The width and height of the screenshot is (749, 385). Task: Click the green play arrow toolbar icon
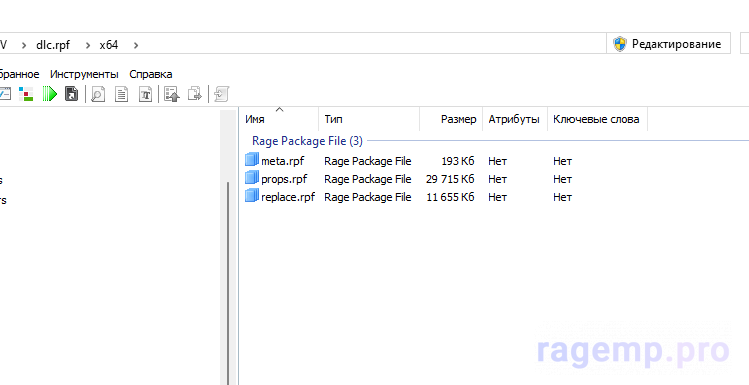click(50, 94)
